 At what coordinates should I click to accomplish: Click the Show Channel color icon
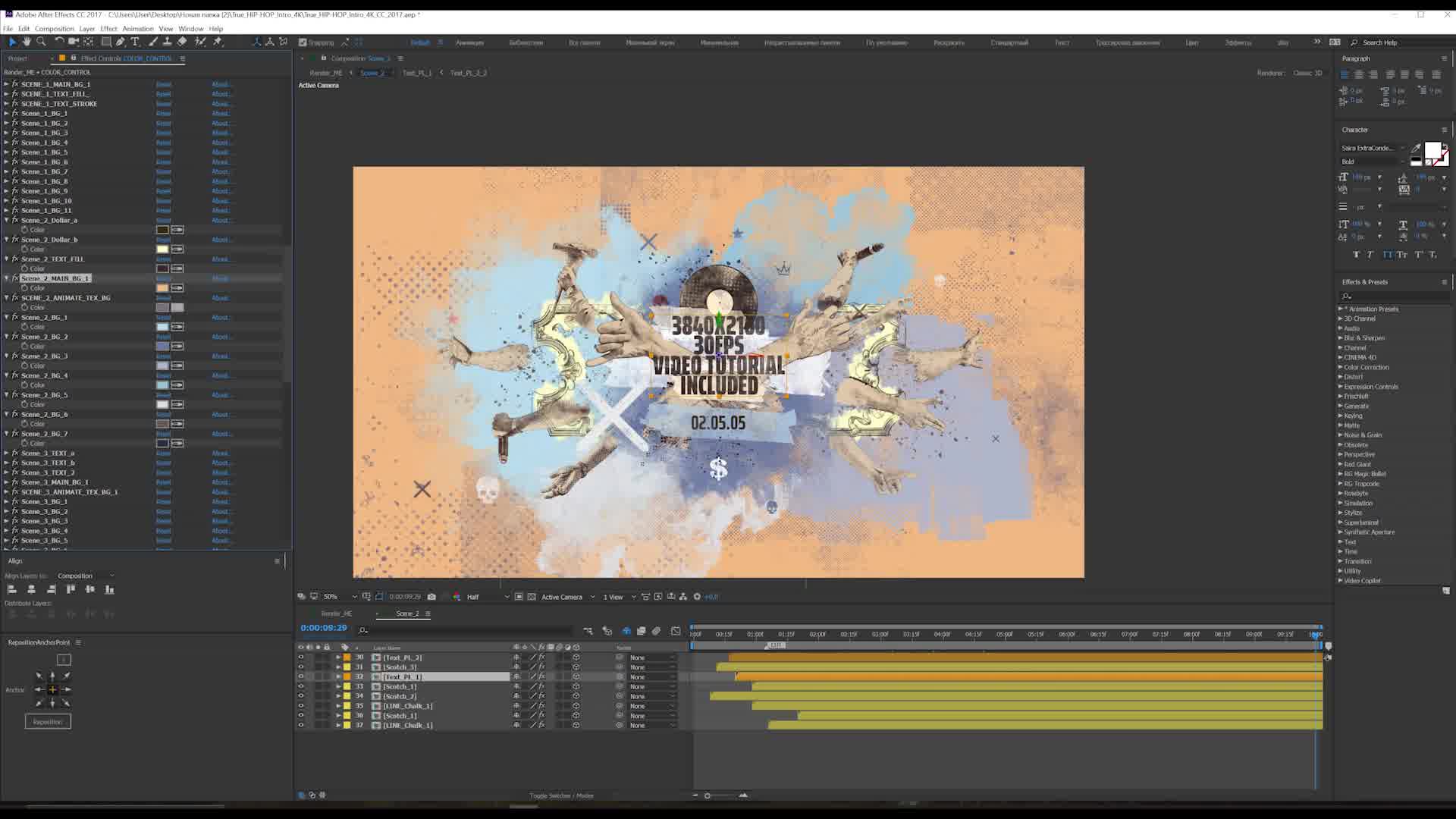457,597
